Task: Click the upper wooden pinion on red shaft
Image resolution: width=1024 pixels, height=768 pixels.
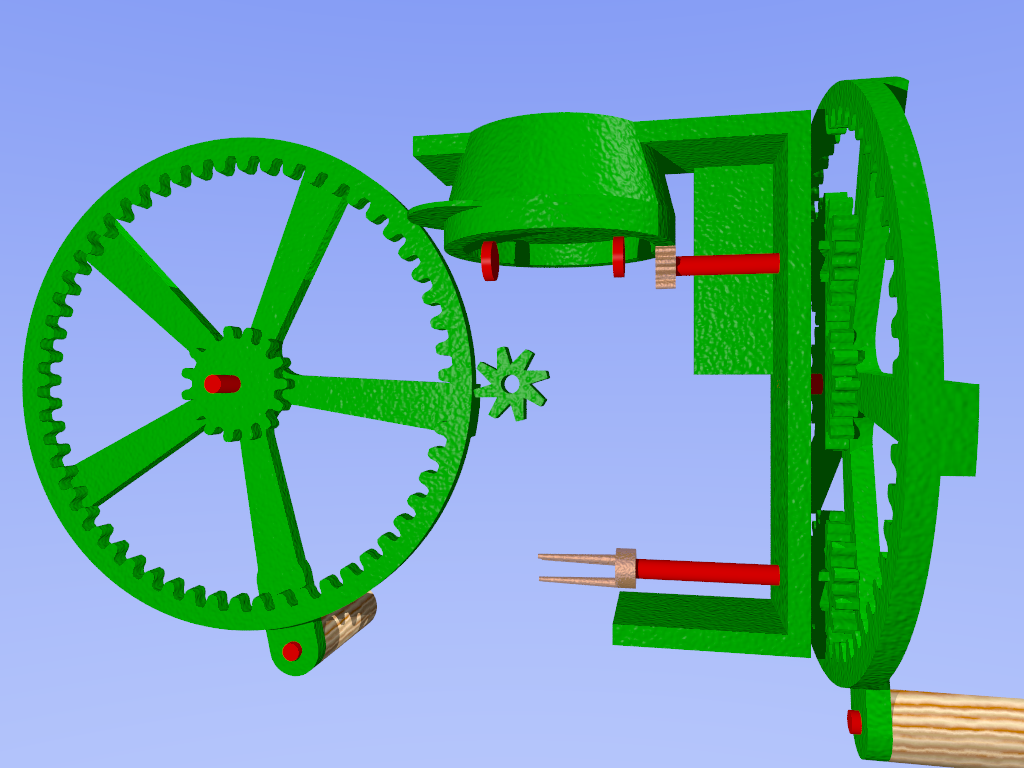Action: point(665,268)
